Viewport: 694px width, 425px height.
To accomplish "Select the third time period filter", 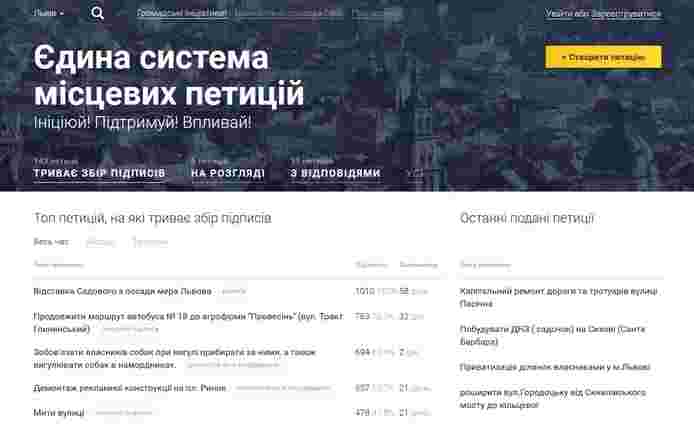I will (x=150, y=242).
